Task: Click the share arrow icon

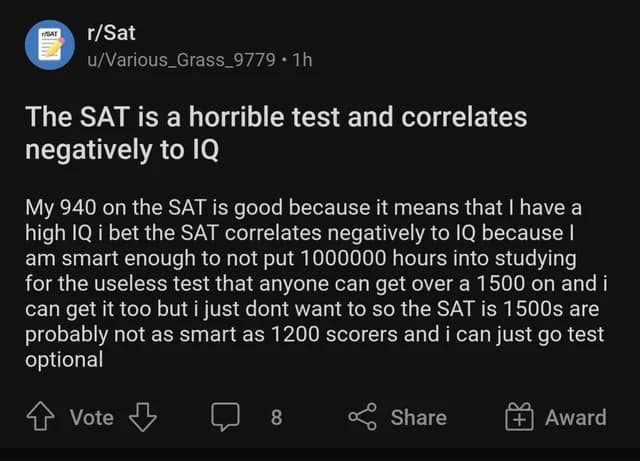Action: [360, 417]
